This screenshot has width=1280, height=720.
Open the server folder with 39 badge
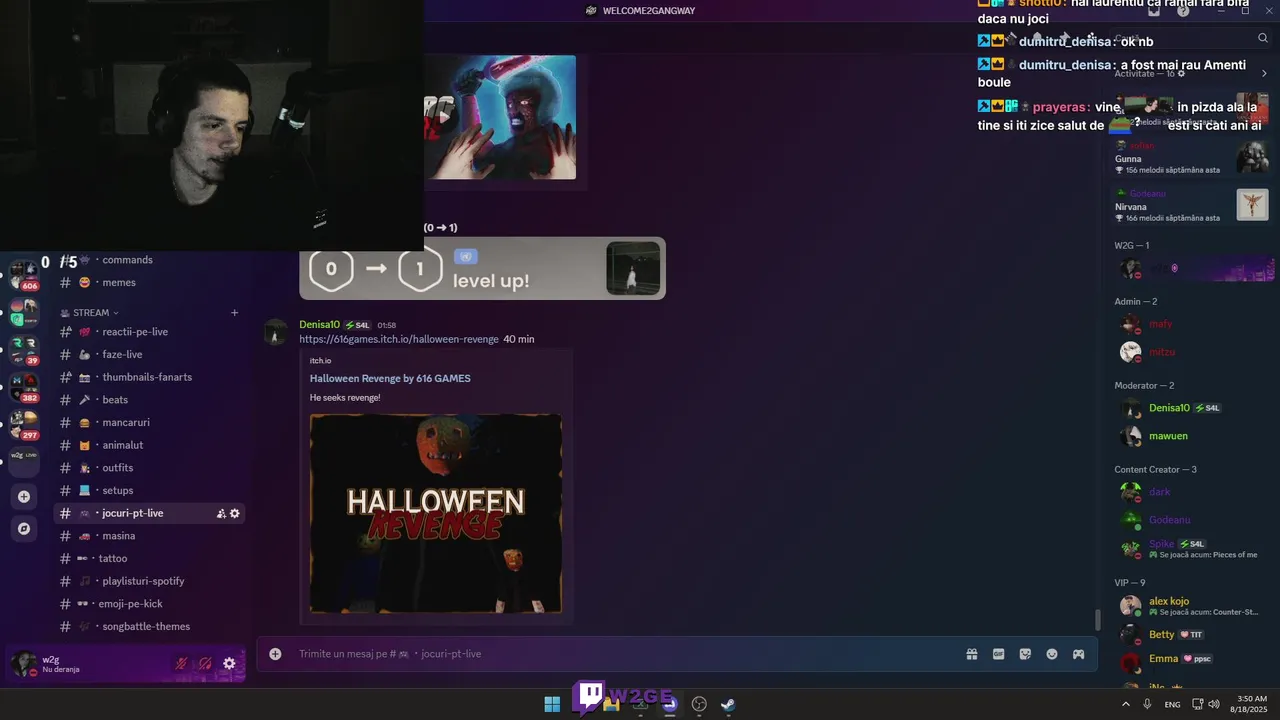24,350
